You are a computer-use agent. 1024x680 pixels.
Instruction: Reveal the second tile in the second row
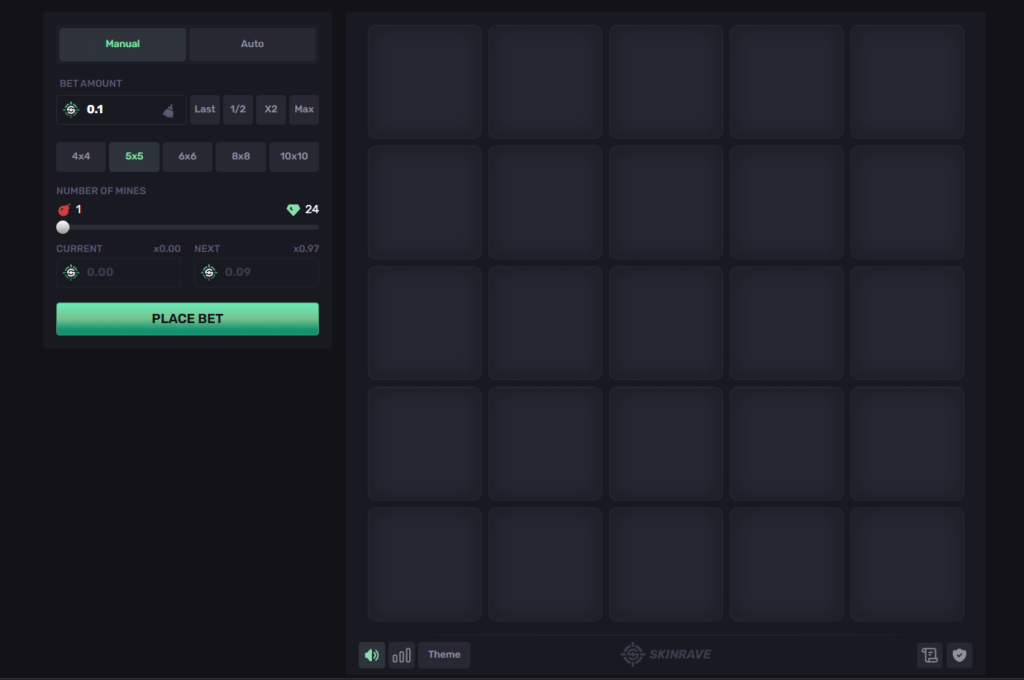click(x=545, y=202)
